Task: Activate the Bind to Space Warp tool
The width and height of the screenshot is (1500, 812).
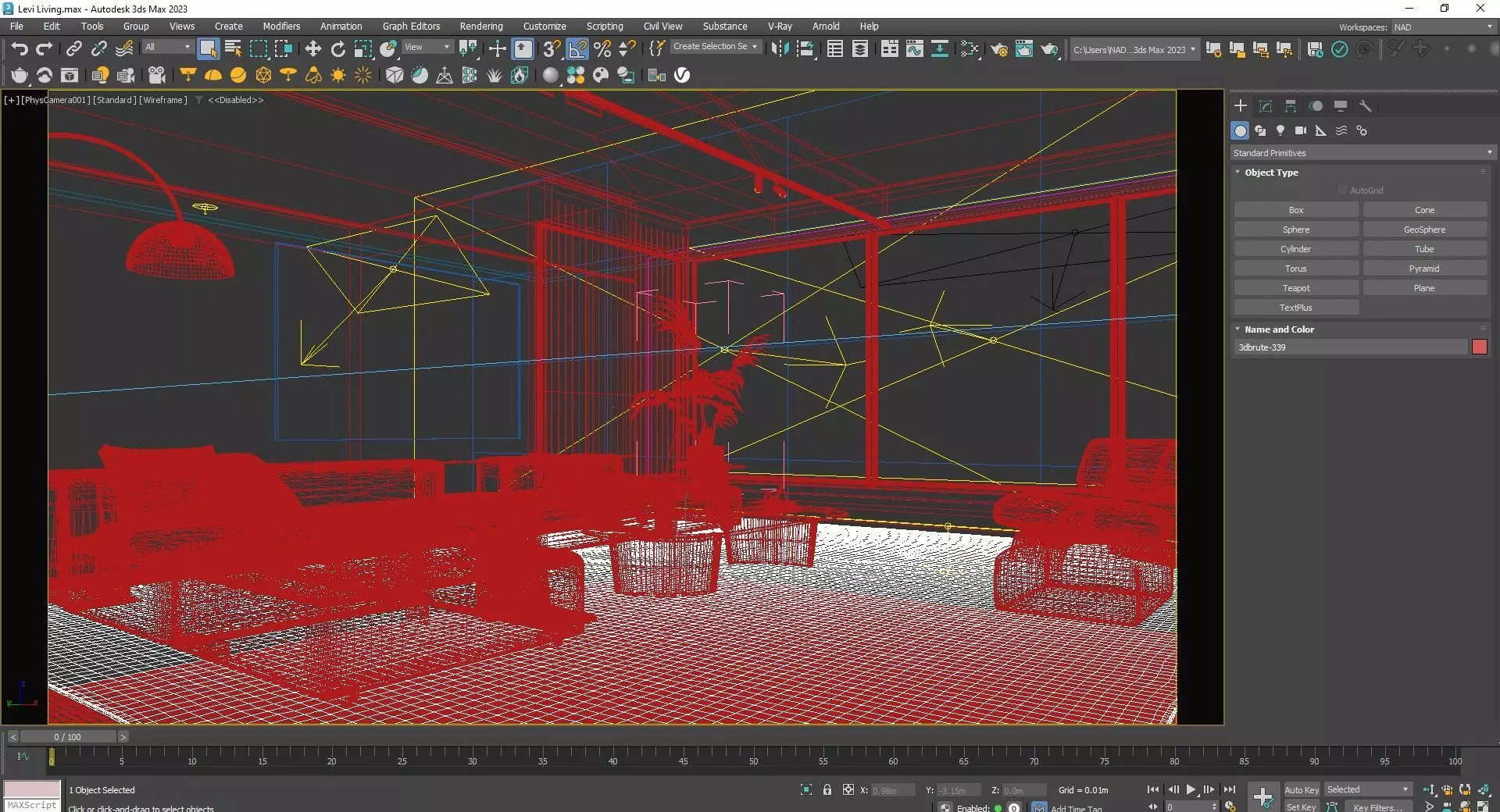Action: pyautogui.click(x=124, y=49)
